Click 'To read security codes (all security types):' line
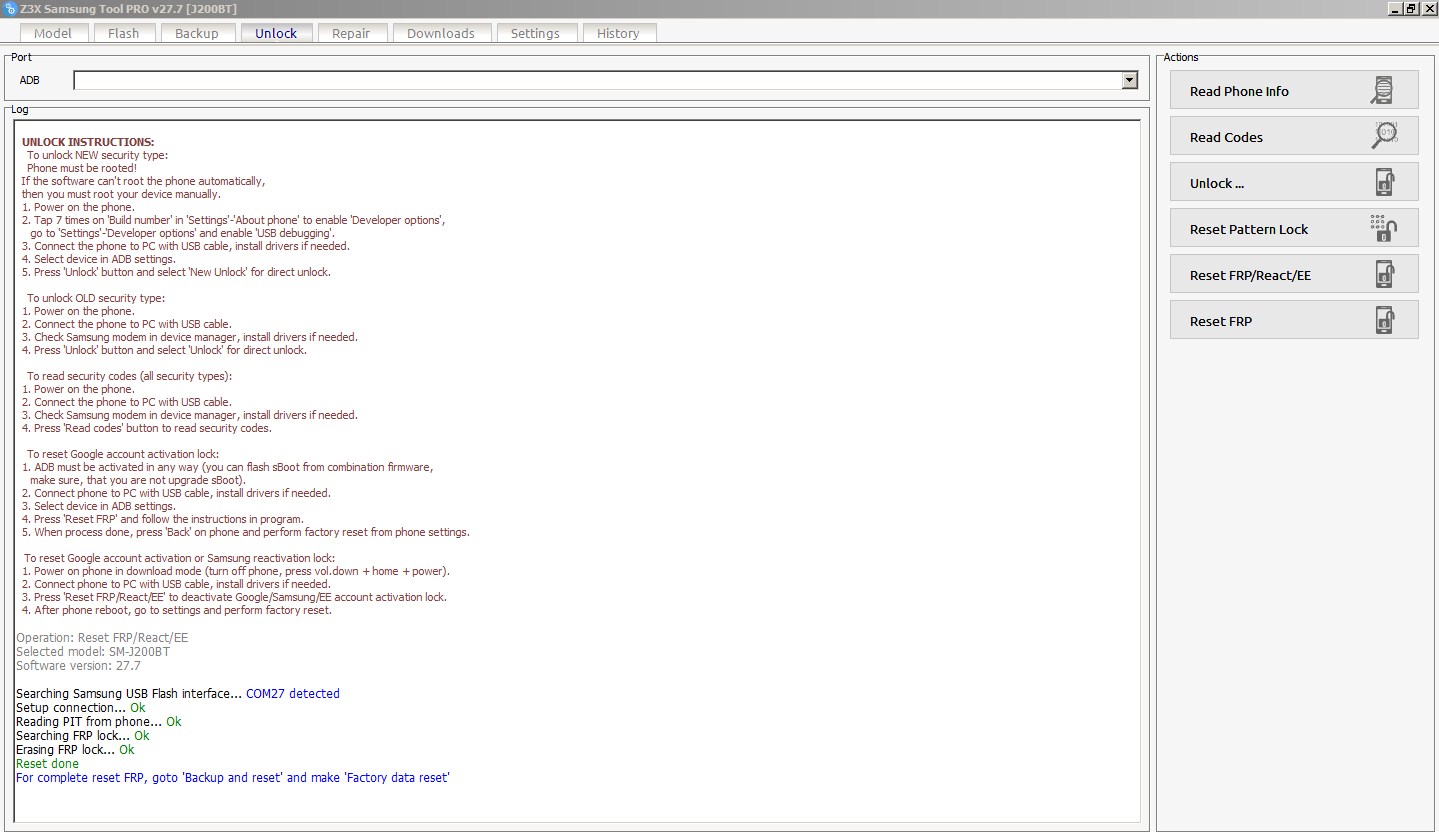The height and width of the screenshot is (832, 1439). coord(129,376)
